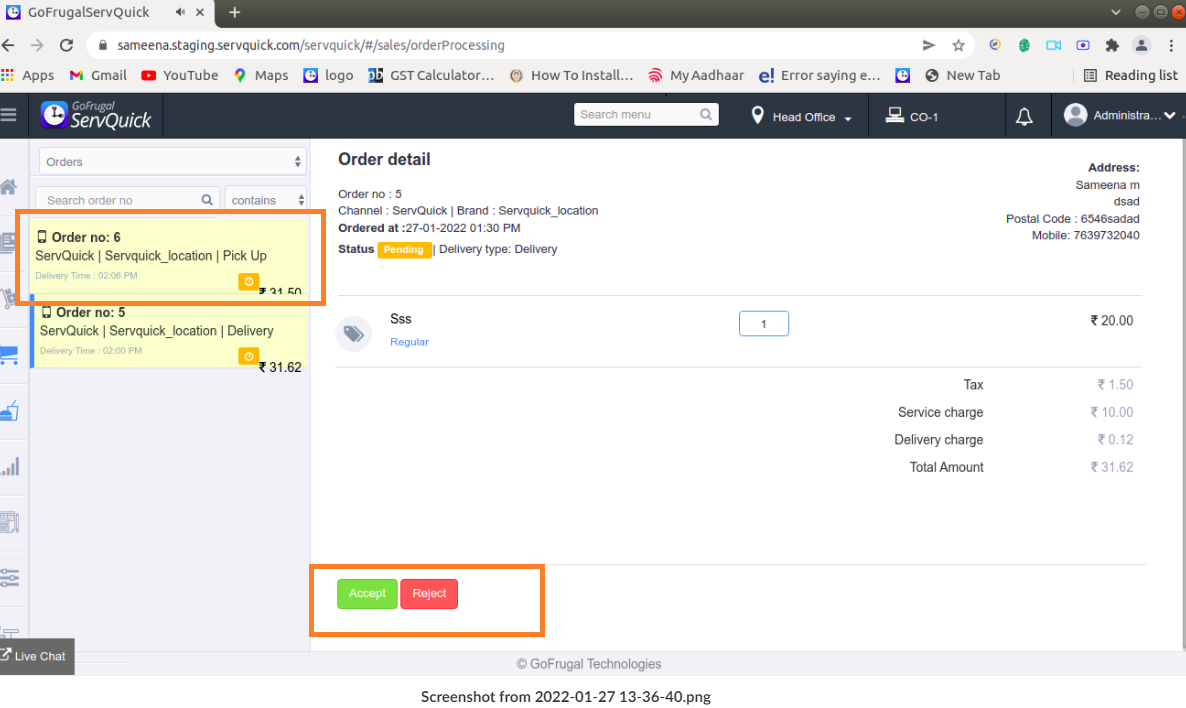Mute the GoFrugalServQuick tab audio
The image size is (1186, 708).
pos(180,12)
